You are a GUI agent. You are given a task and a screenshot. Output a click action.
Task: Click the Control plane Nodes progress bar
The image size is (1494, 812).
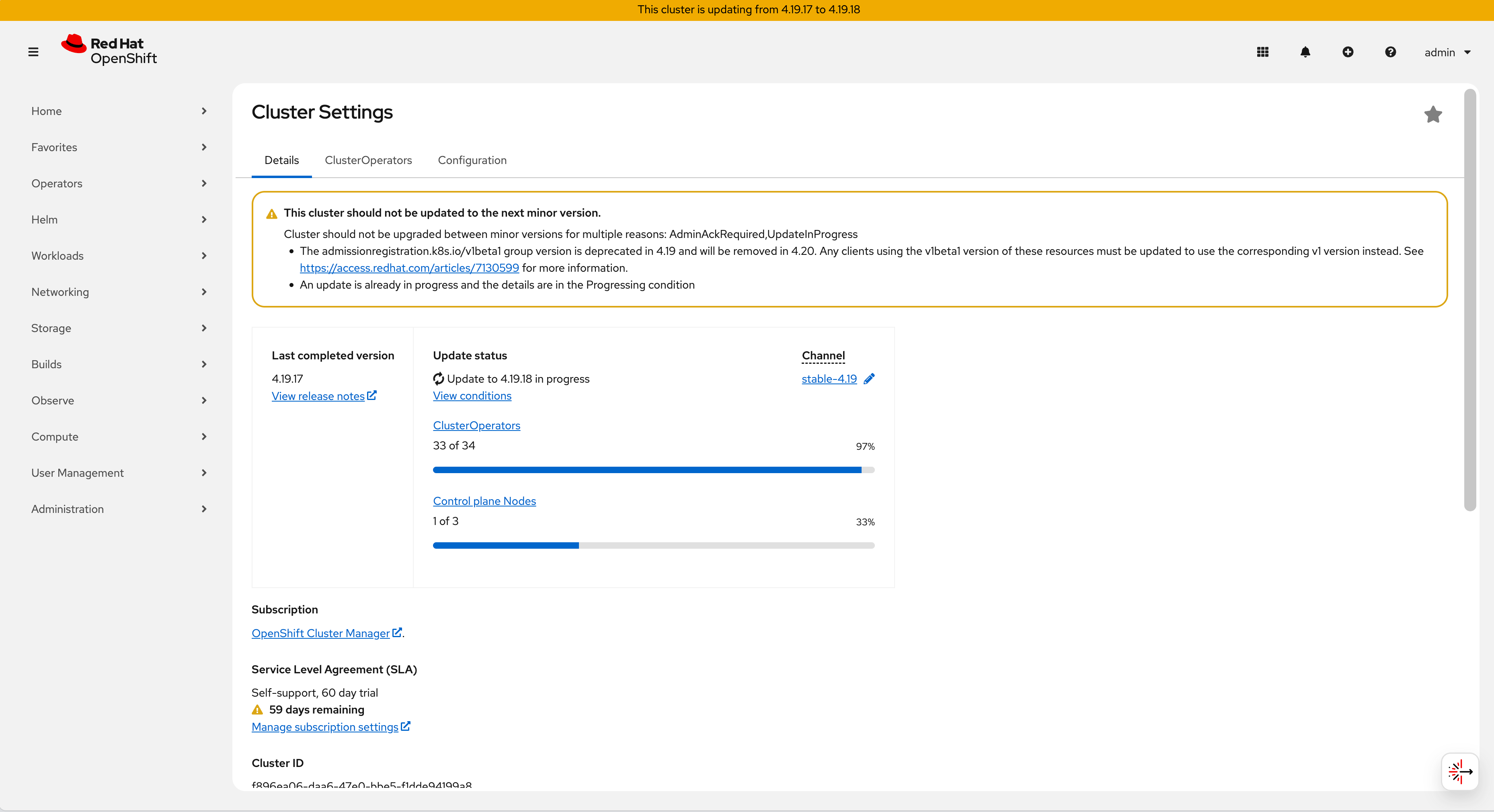coord(654,545)
